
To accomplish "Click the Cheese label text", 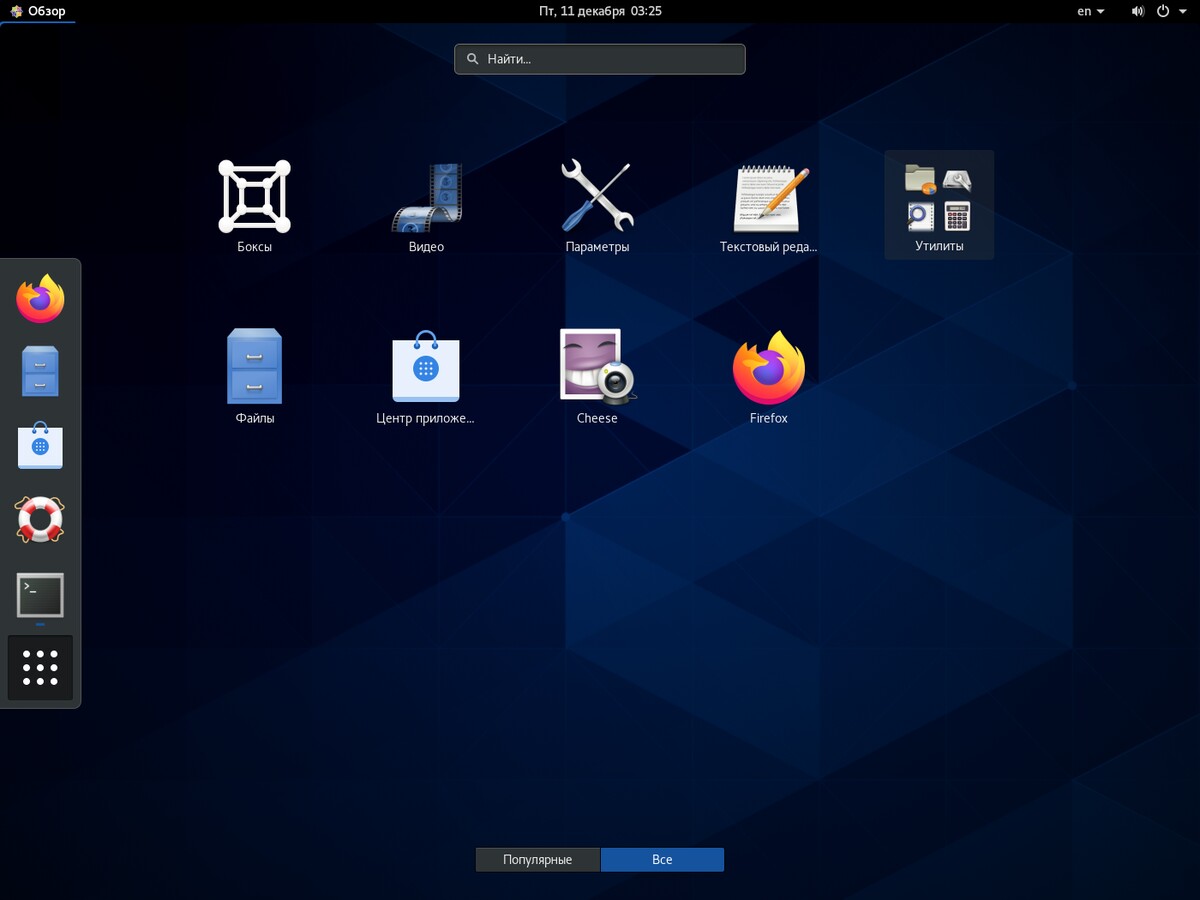I will point(597,418).
